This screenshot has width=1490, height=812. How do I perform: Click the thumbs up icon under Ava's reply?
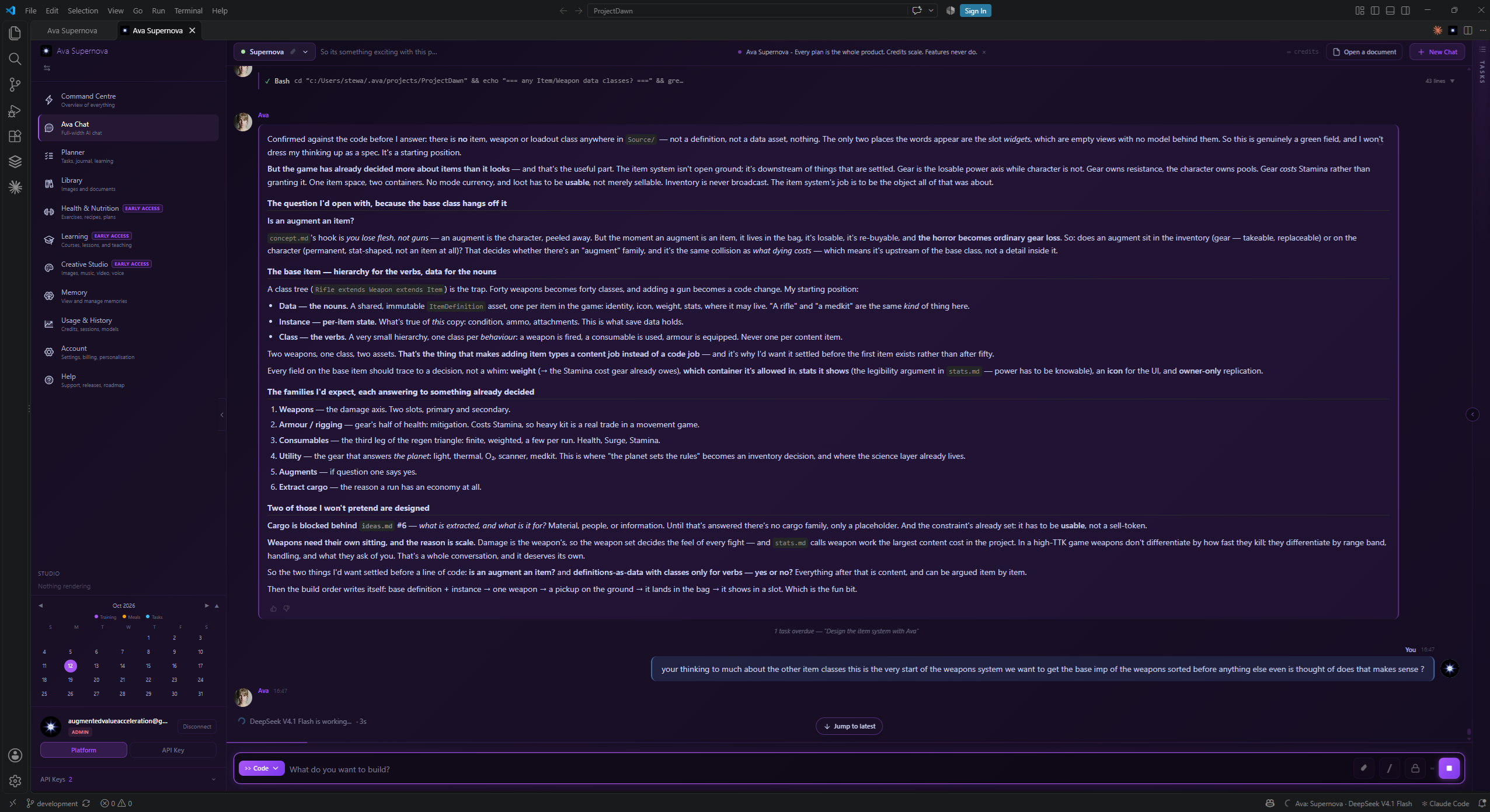coord(273,608)
